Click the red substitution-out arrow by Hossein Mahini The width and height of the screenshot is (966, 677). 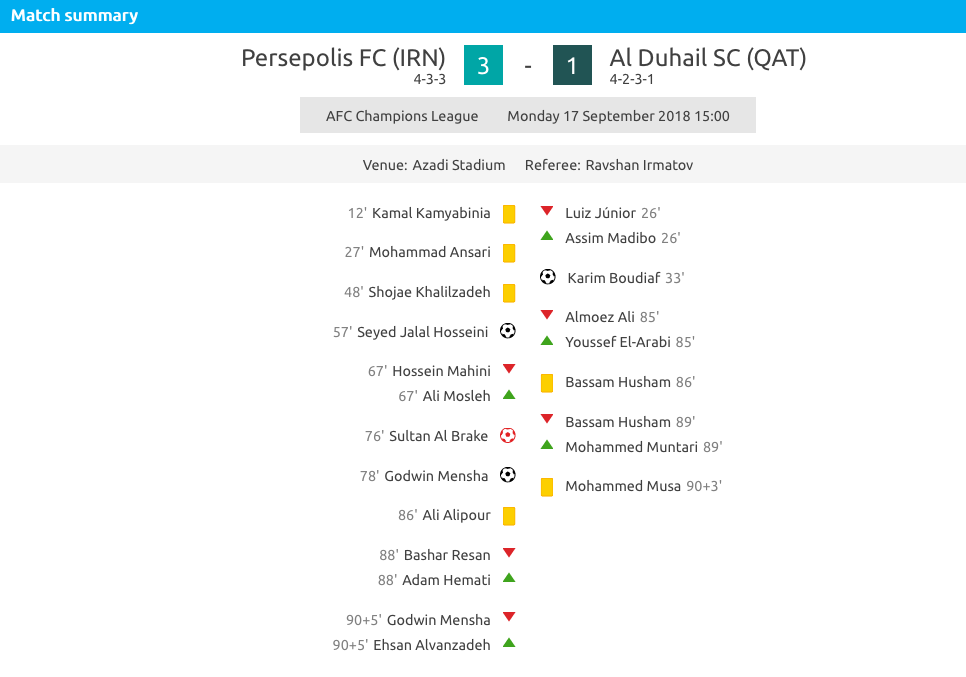click(509, 369)
